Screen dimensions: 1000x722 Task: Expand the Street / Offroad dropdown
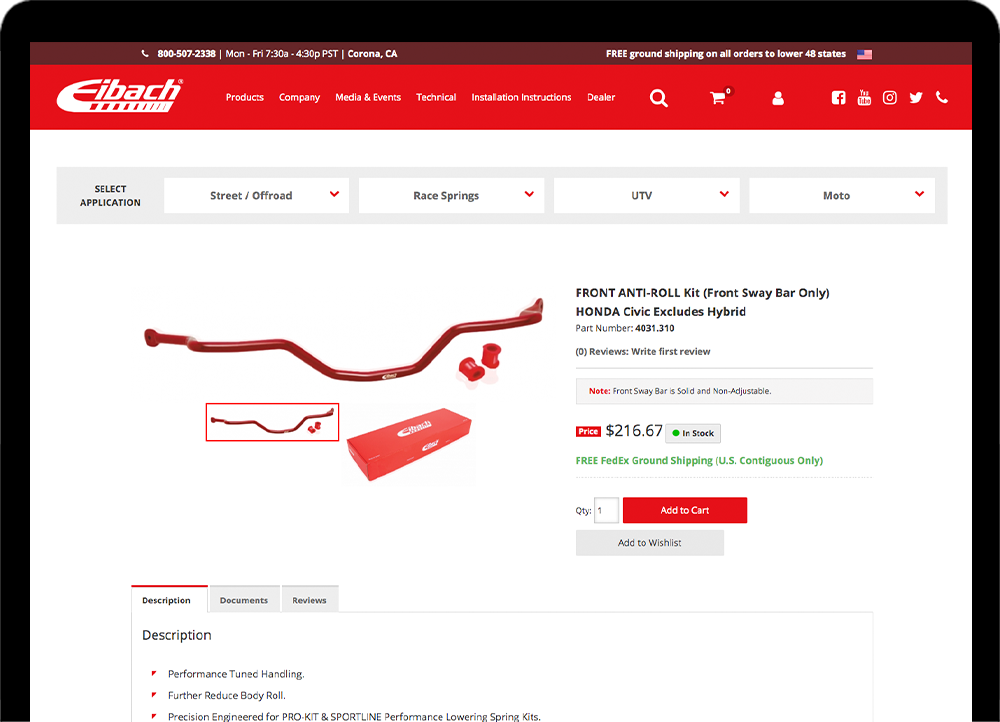click(256, 195)
